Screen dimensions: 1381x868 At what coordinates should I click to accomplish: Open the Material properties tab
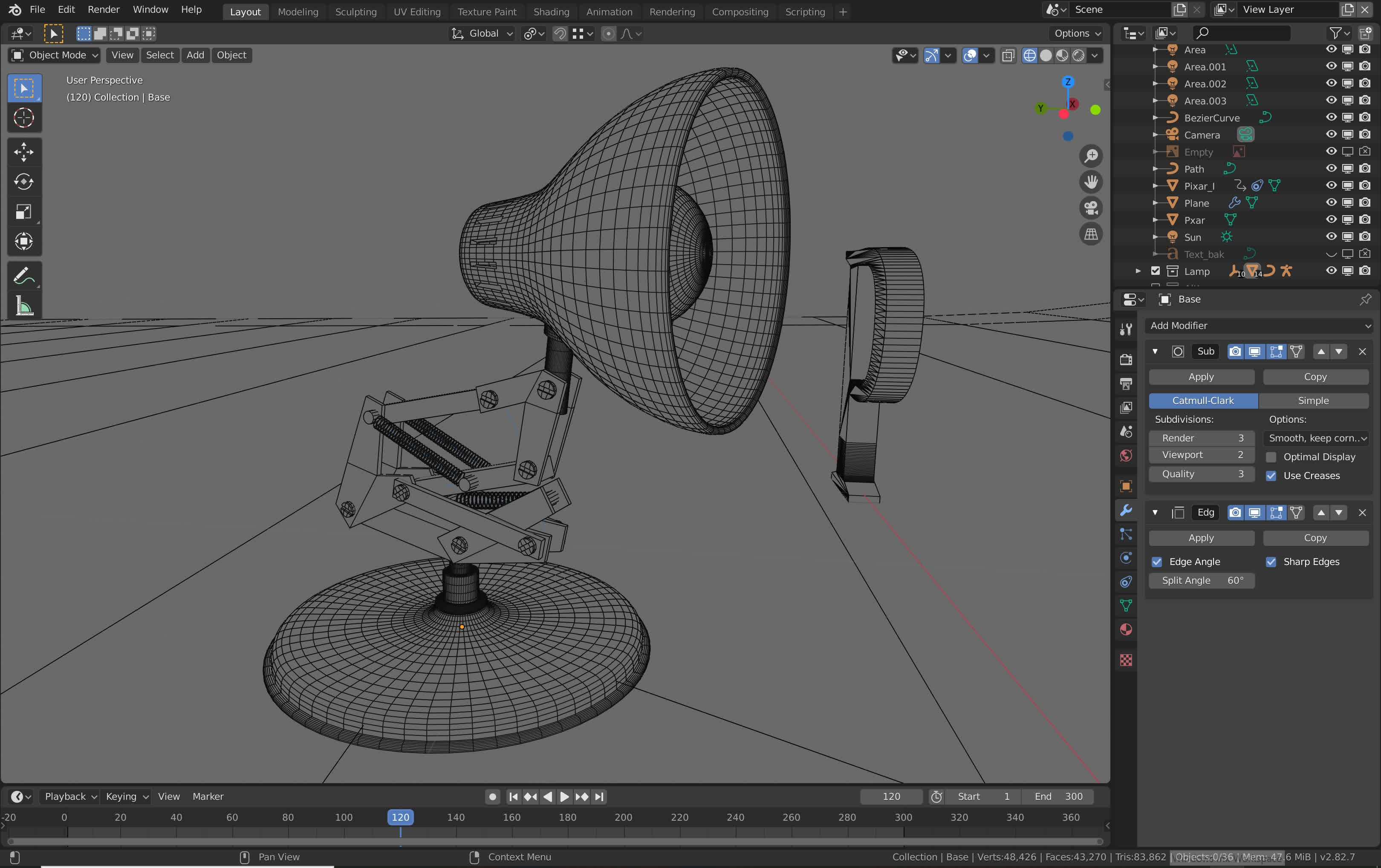pos(1126,629)
